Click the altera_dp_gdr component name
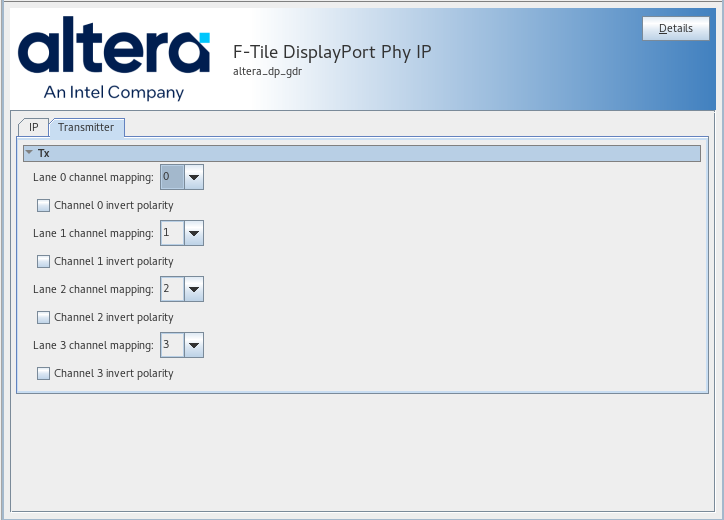Screen dimensions: 724x520 267,72
